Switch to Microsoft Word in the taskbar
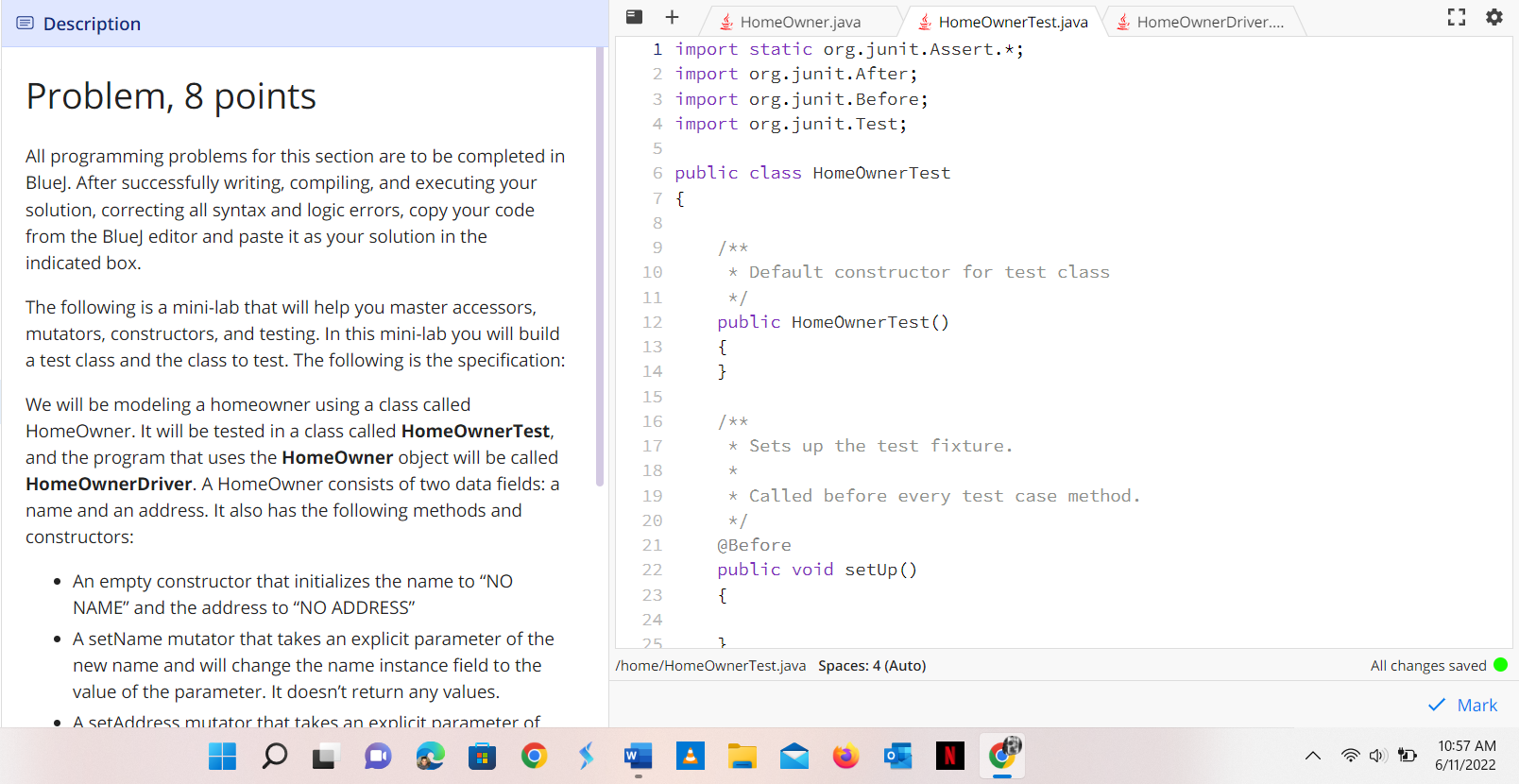 639,757
